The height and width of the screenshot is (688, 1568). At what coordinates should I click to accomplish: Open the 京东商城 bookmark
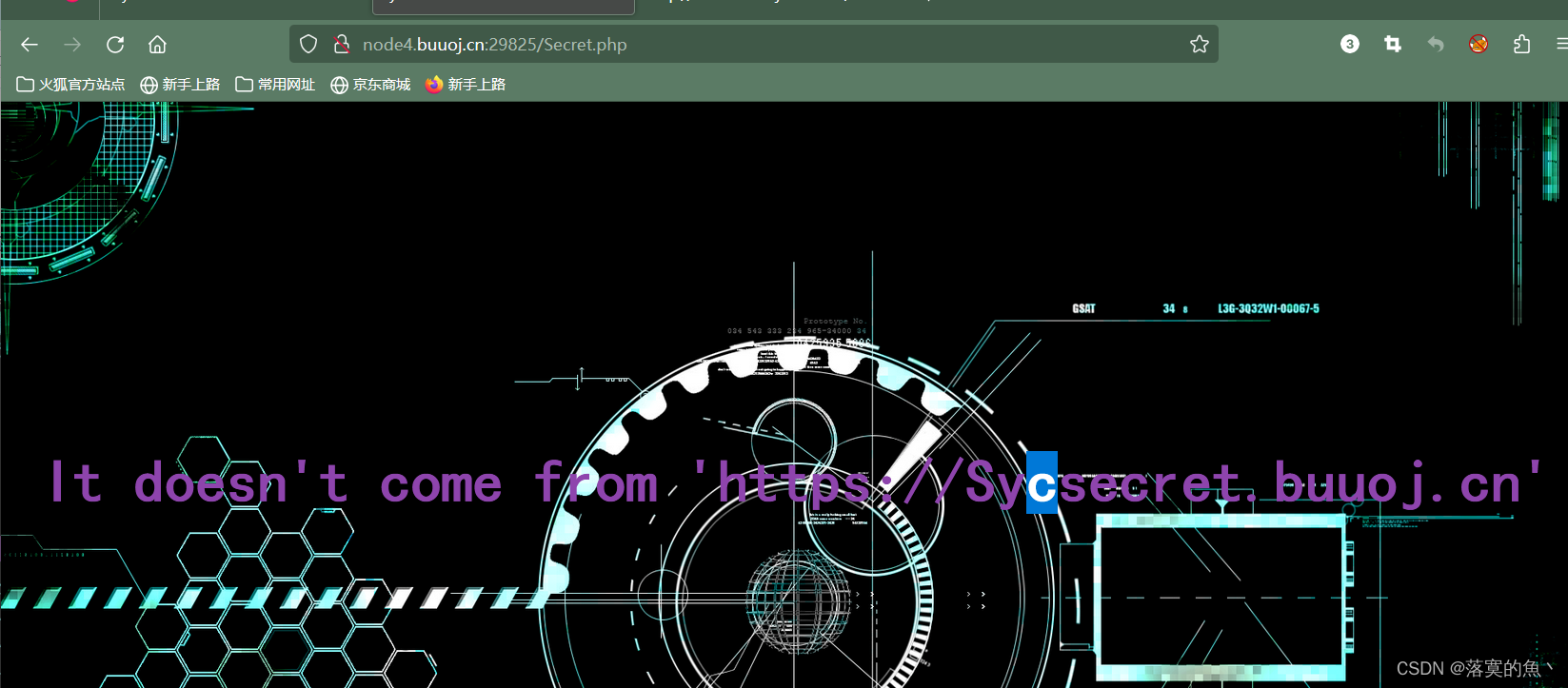tap(370, 85)
